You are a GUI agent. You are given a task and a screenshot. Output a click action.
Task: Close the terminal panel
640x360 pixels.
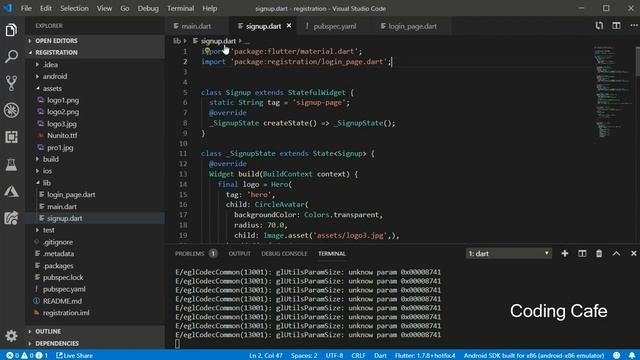633,253
